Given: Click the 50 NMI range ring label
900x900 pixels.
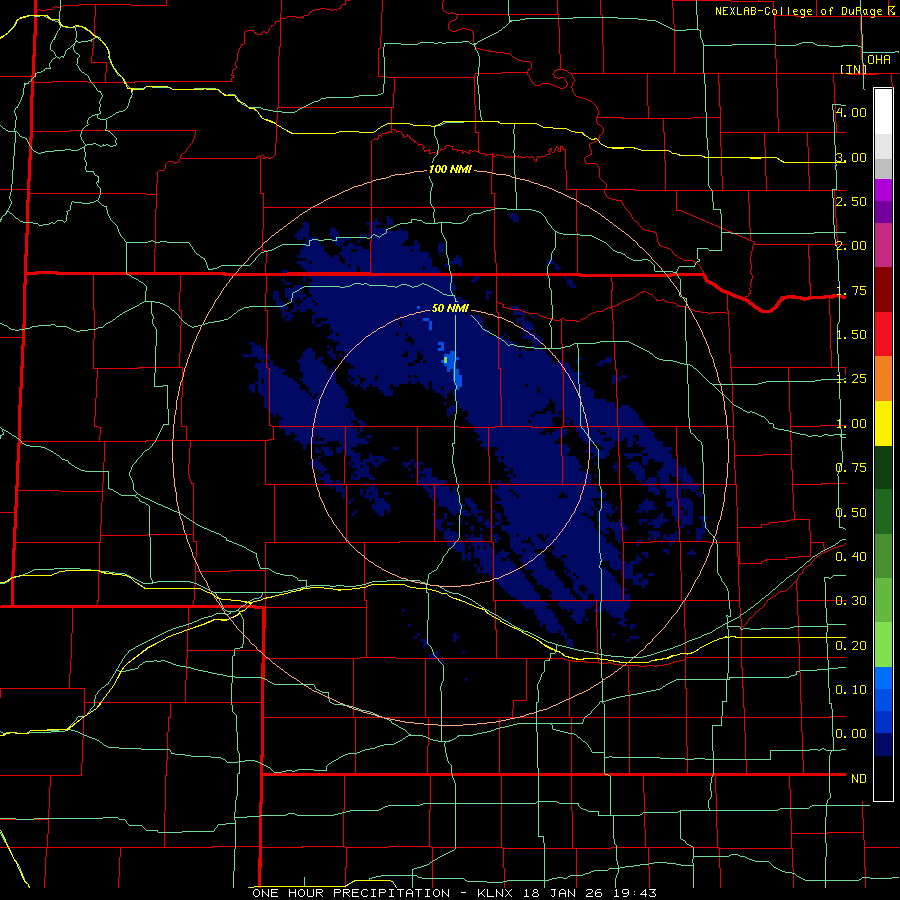Looking at the screenshot, I should (x=450, y=308).
